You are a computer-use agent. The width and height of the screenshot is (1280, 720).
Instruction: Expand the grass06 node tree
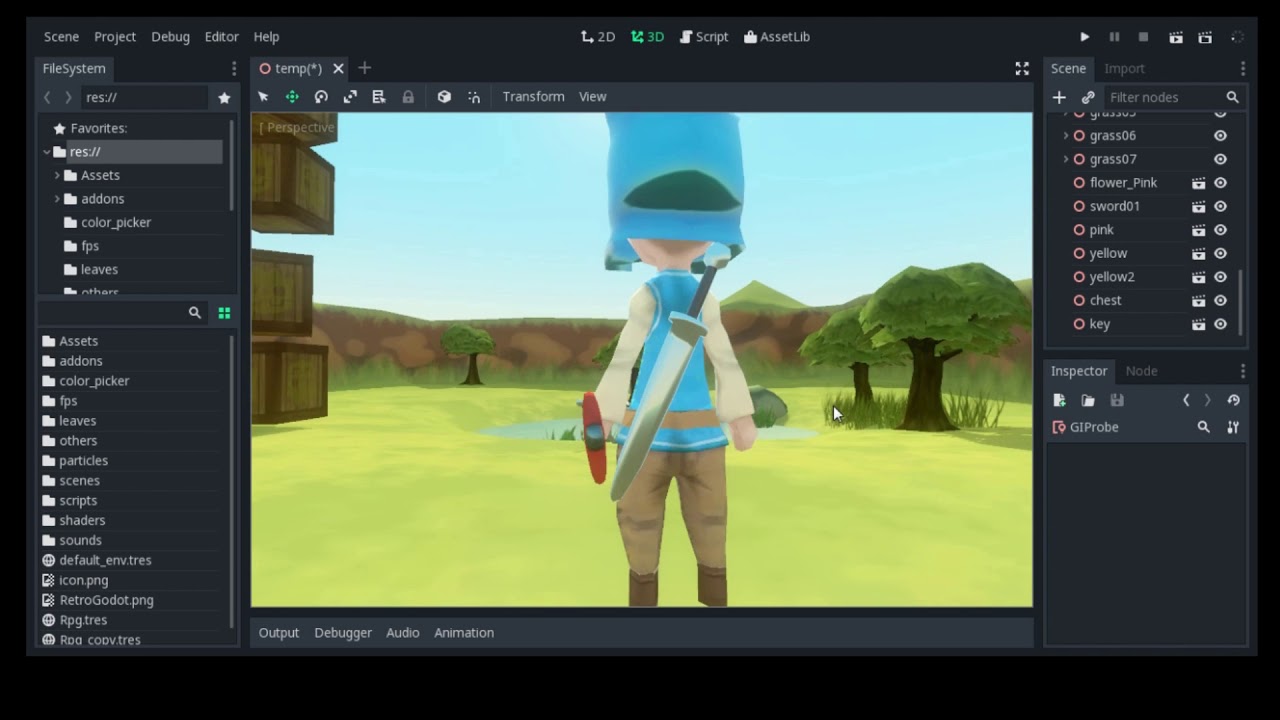(1065, 136)
